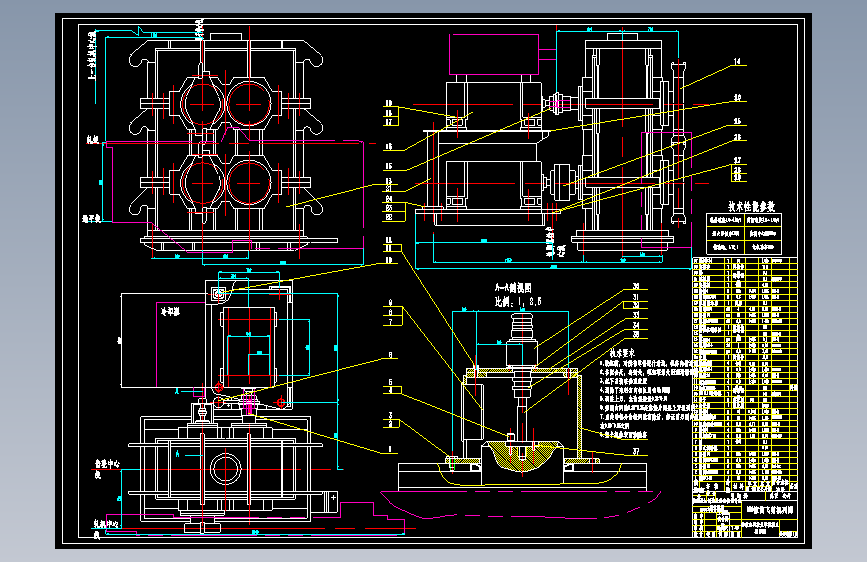The height and width of the screenshot is (562, 867).
Task: Select part balloon number 34
Action: click(x=636, y=325)
